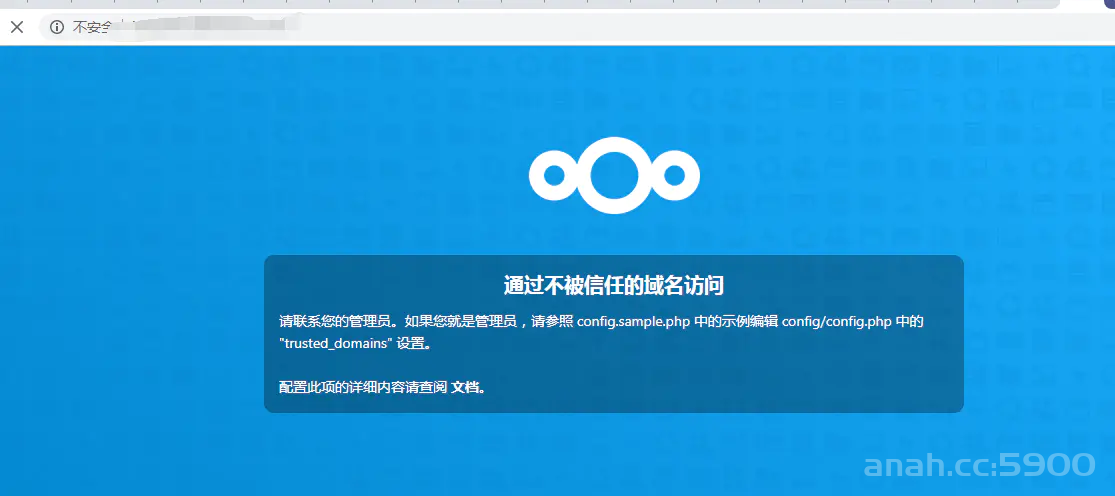
Task: Open site info via the not-secure icon
Action: 57,27
